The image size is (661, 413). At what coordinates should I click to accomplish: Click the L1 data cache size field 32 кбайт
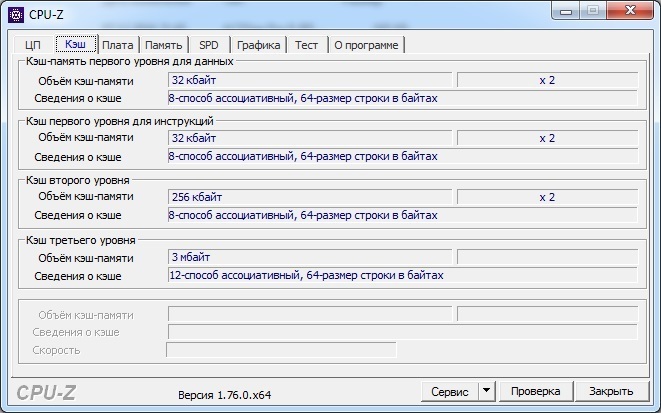coord(310,80)
